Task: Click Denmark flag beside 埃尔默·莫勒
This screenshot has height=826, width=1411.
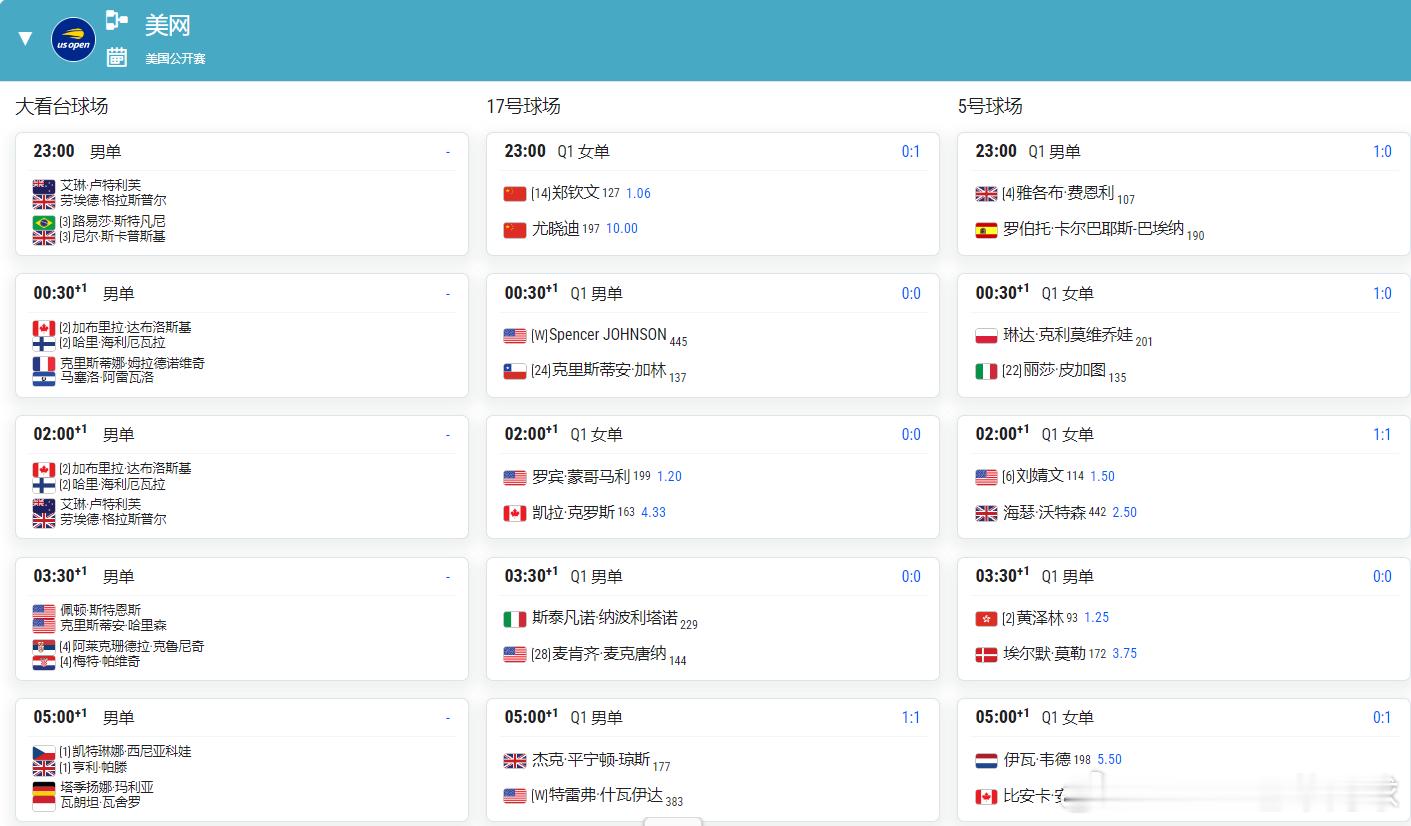Action: click(x=986, y=654)
